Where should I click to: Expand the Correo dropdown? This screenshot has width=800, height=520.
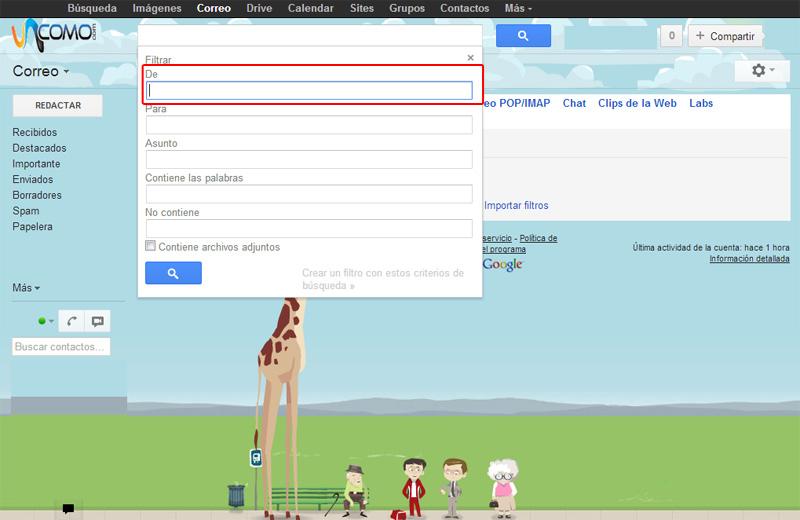point(41,72)
